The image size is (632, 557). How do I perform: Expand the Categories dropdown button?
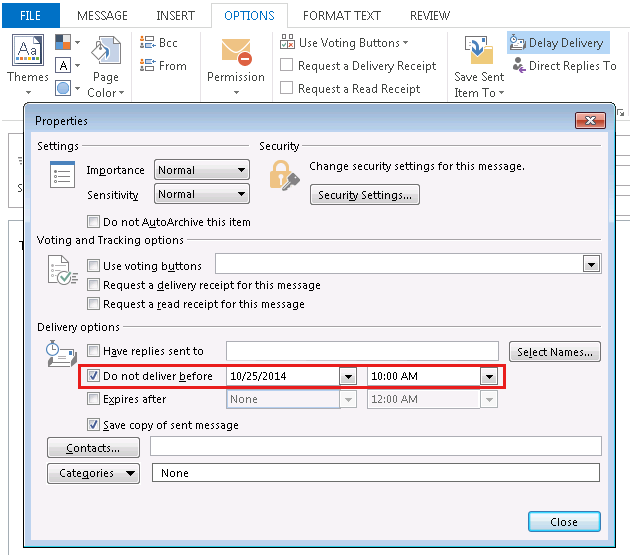(93, 473)
